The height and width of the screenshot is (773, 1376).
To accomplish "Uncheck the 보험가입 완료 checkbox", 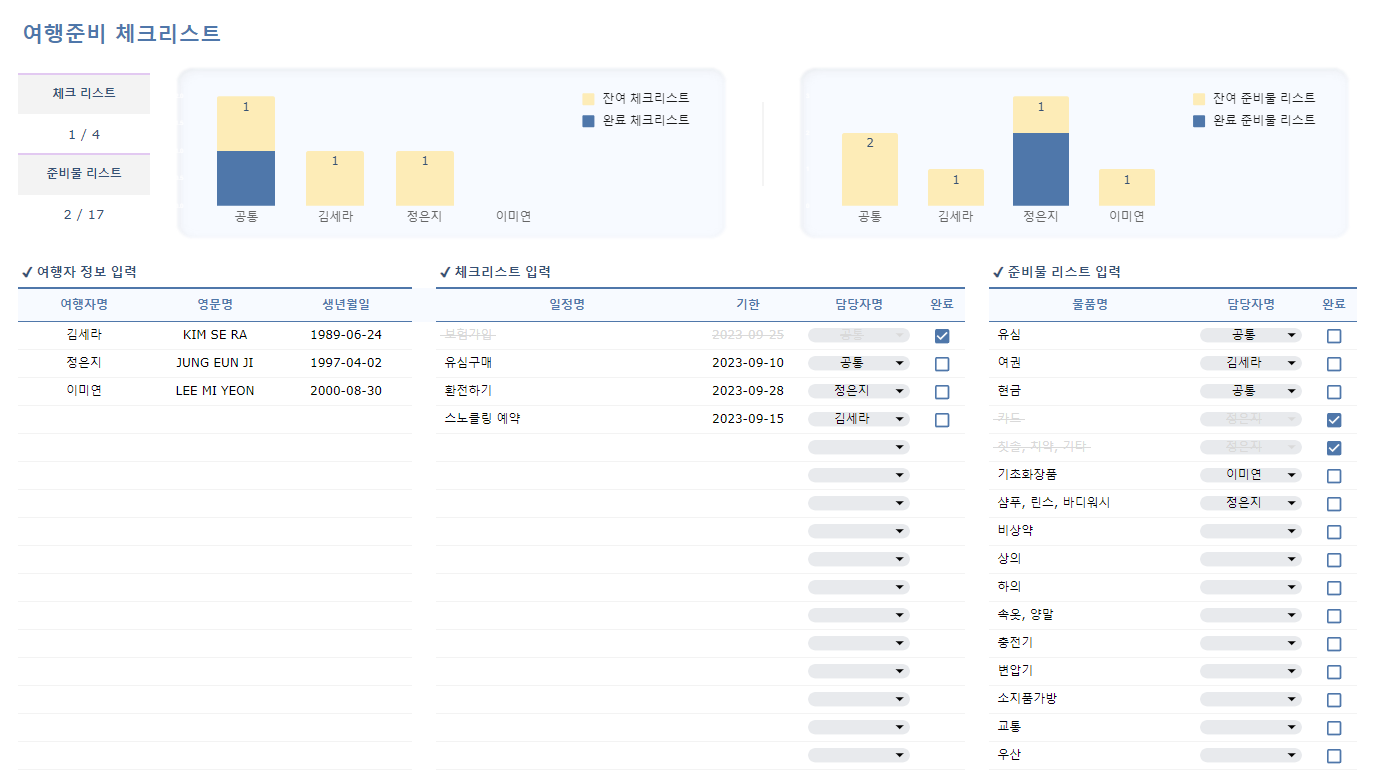I will pyautogui.click(x=942, y=336).
